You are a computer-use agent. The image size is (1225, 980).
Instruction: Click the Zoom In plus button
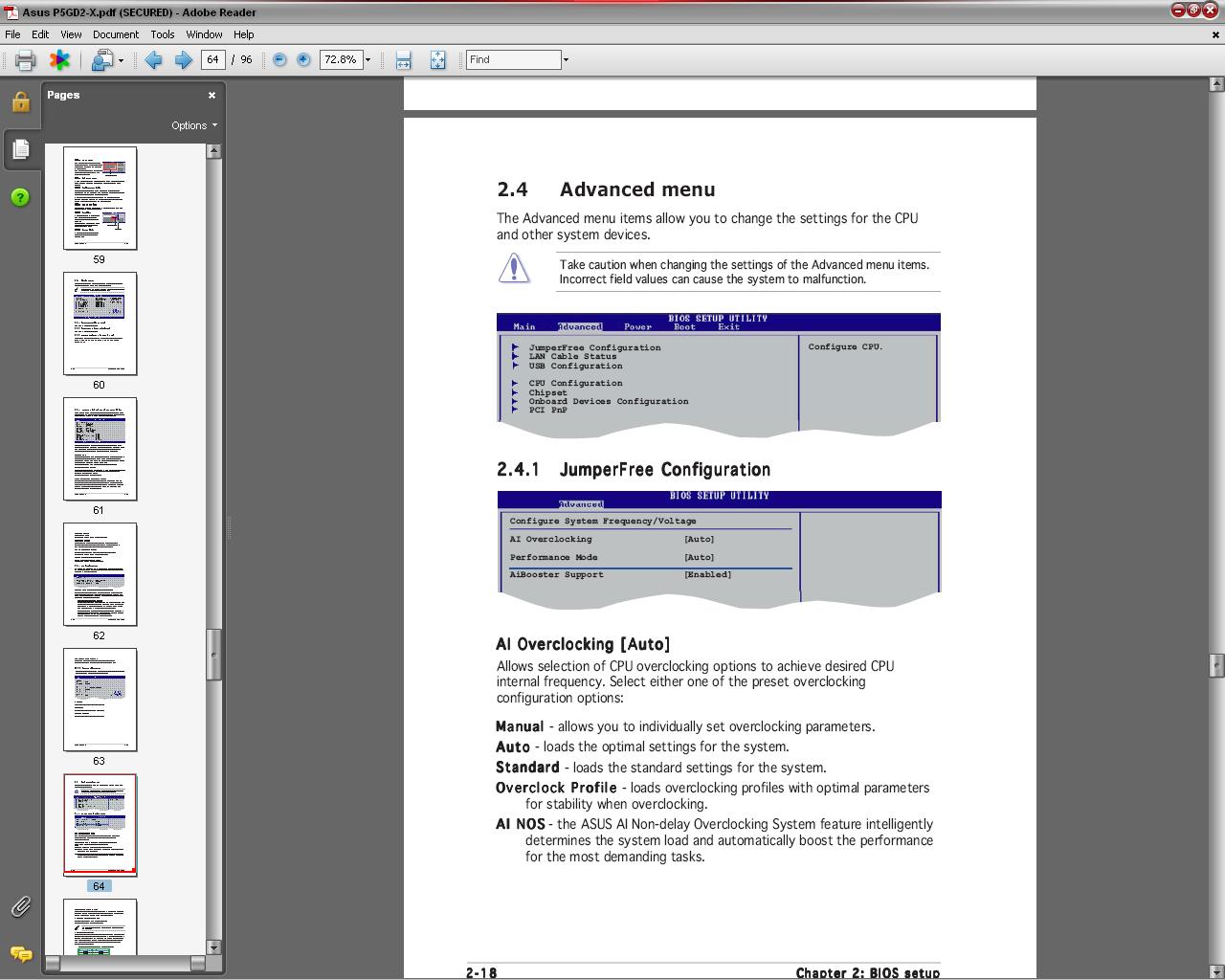tap(303, 59)
